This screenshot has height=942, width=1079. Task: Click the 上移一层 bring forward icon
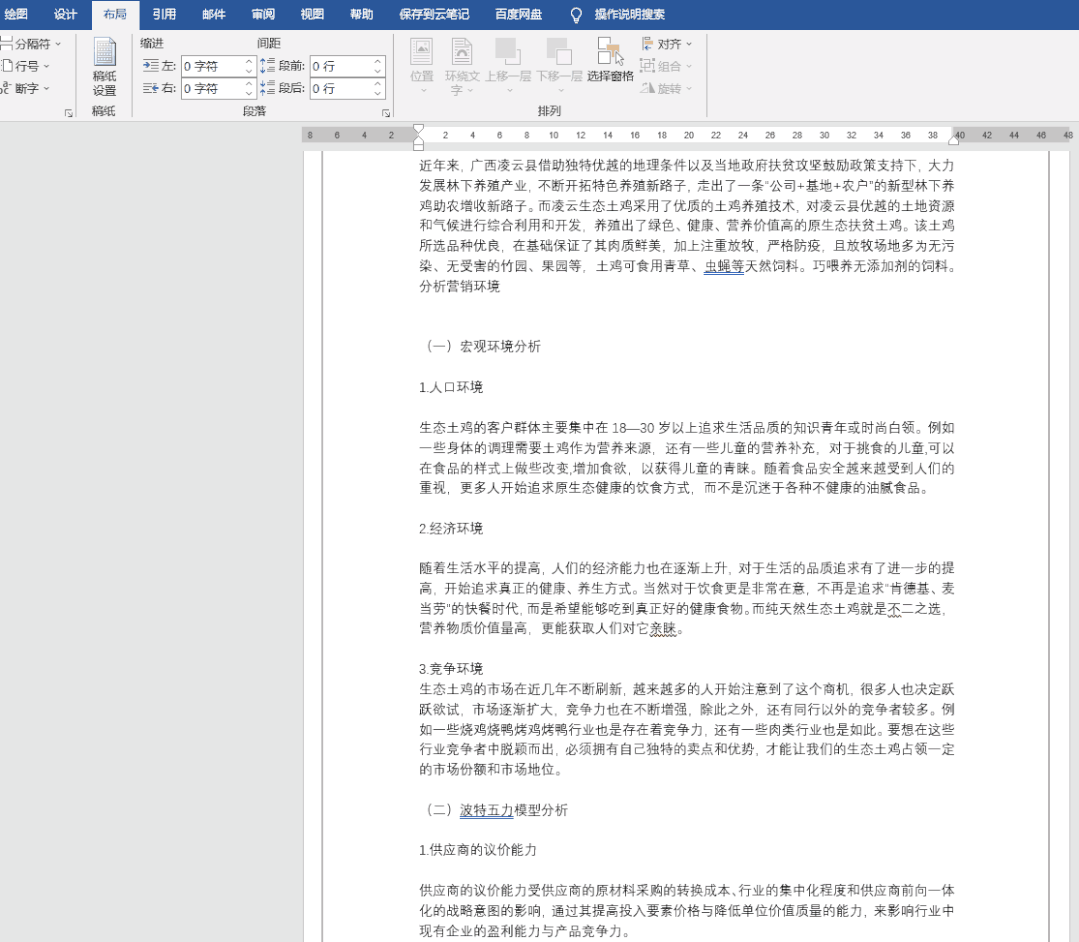click(508, 52)
